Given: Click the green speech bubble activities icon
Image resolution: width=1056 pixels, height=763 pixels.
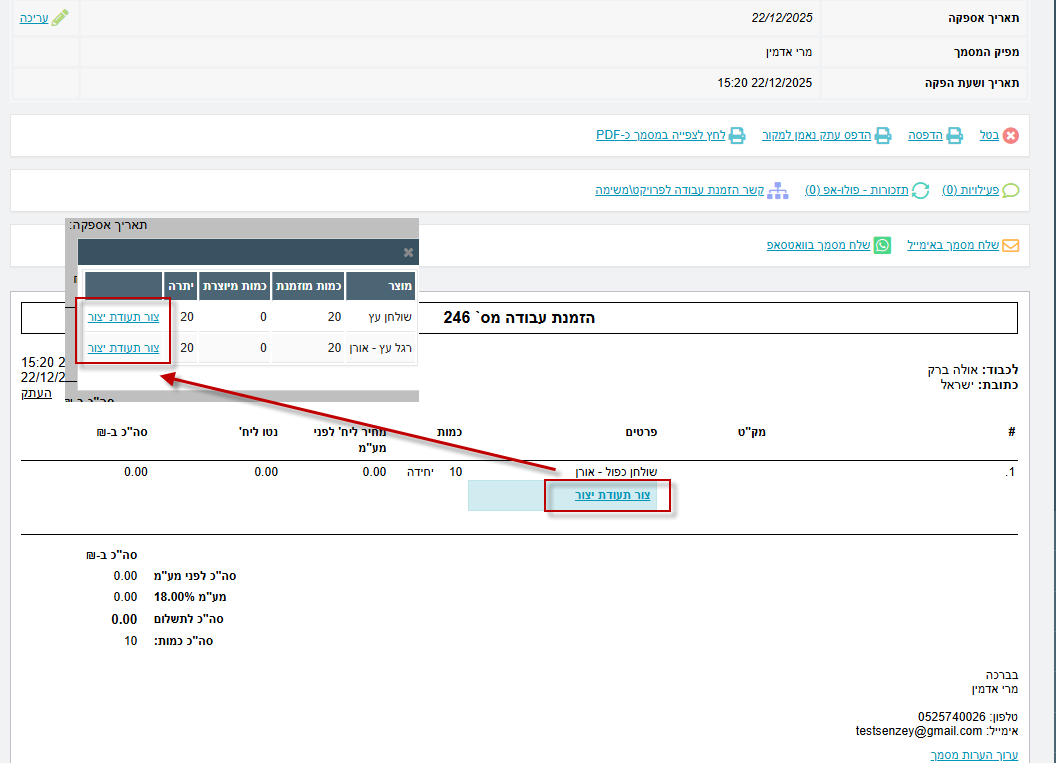Looking at the screenshot, I should tap(1010, 190).
